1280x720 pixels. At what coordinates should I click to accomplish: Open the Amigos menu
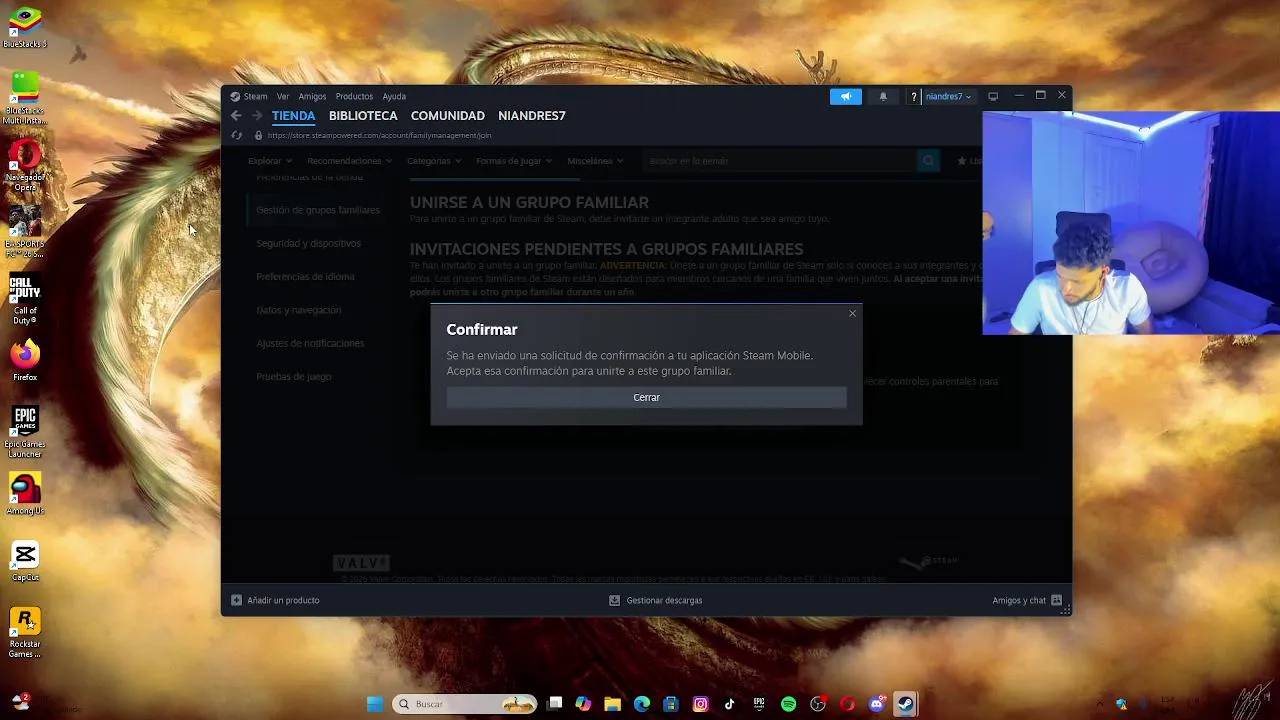tap(312, 96)
